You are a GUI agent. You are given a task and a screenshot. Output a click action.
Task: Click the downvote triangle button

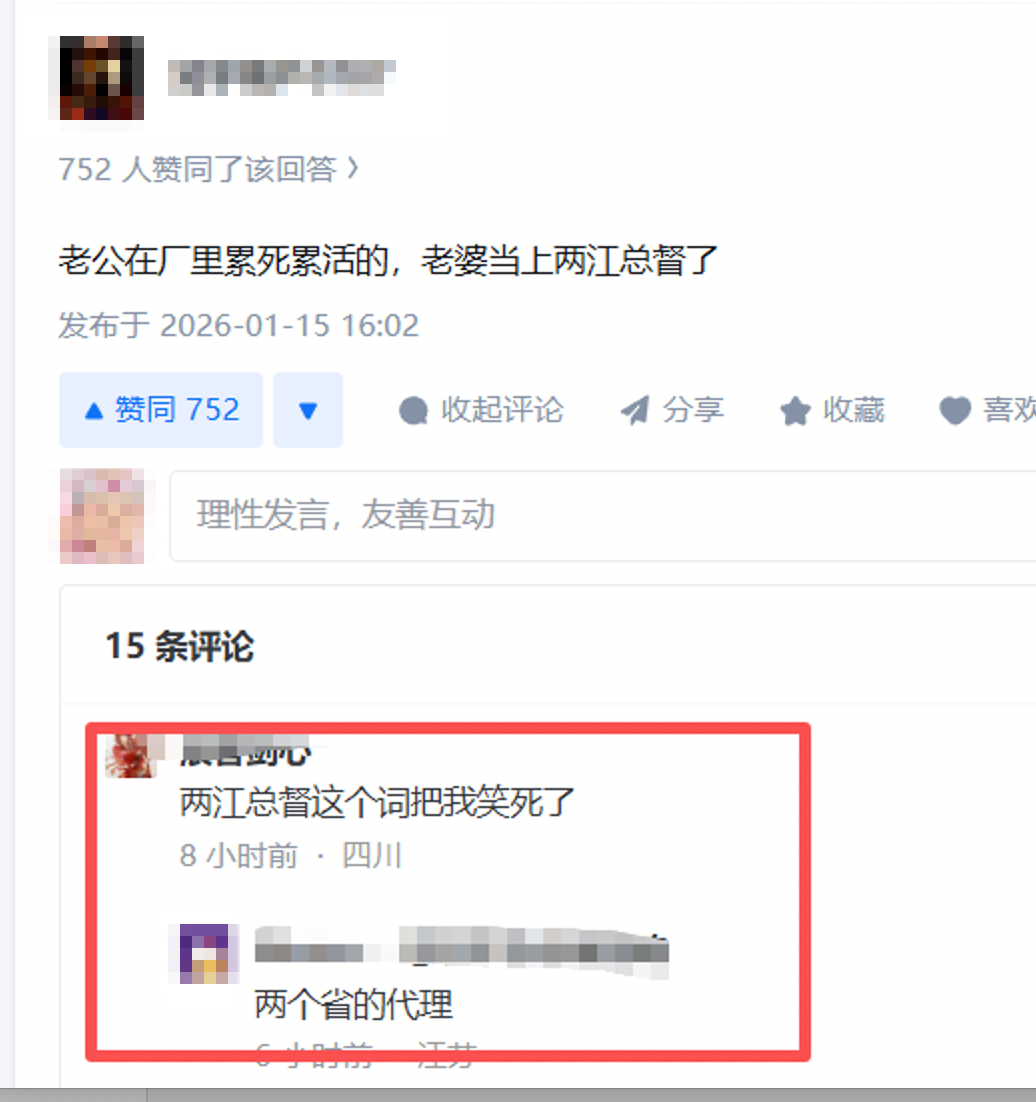tap(308, 410)
